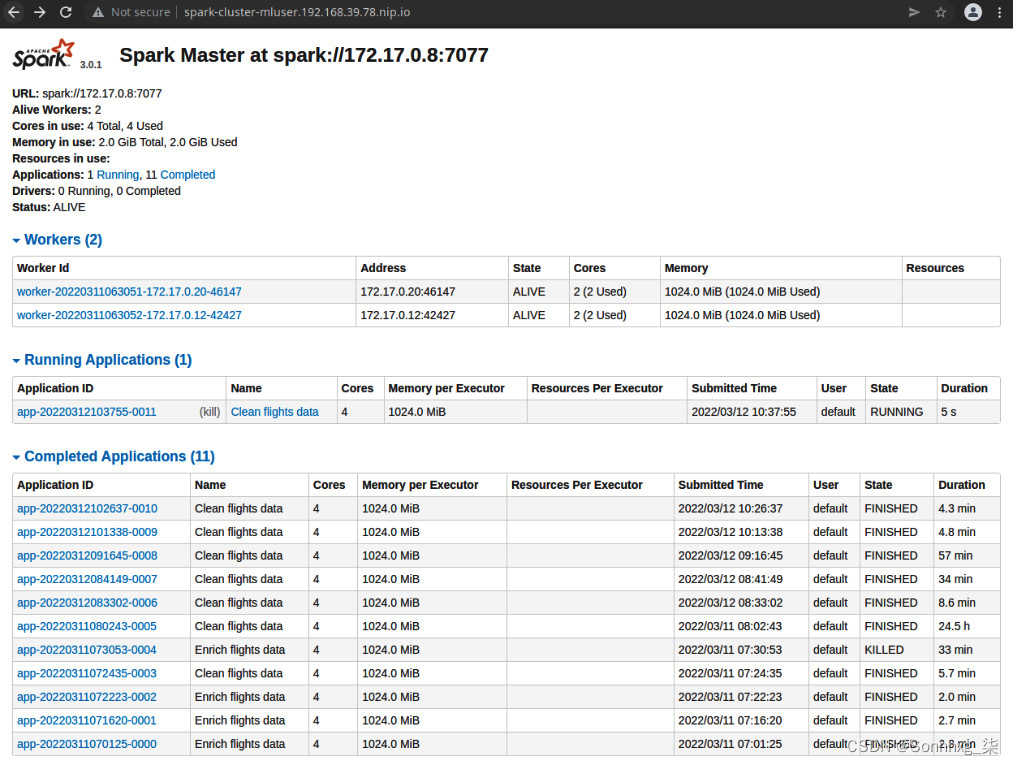Kill the running application app-20220312103755-0011
This screenshot has height=765, width=1013.
[209, 412]
